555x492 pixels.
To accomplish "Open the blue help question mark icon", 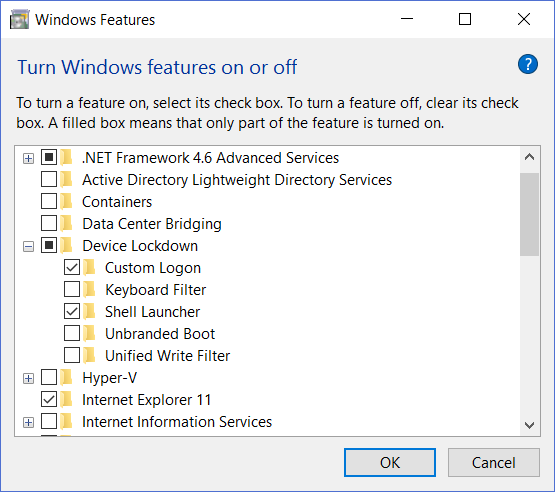I will 528,64.
